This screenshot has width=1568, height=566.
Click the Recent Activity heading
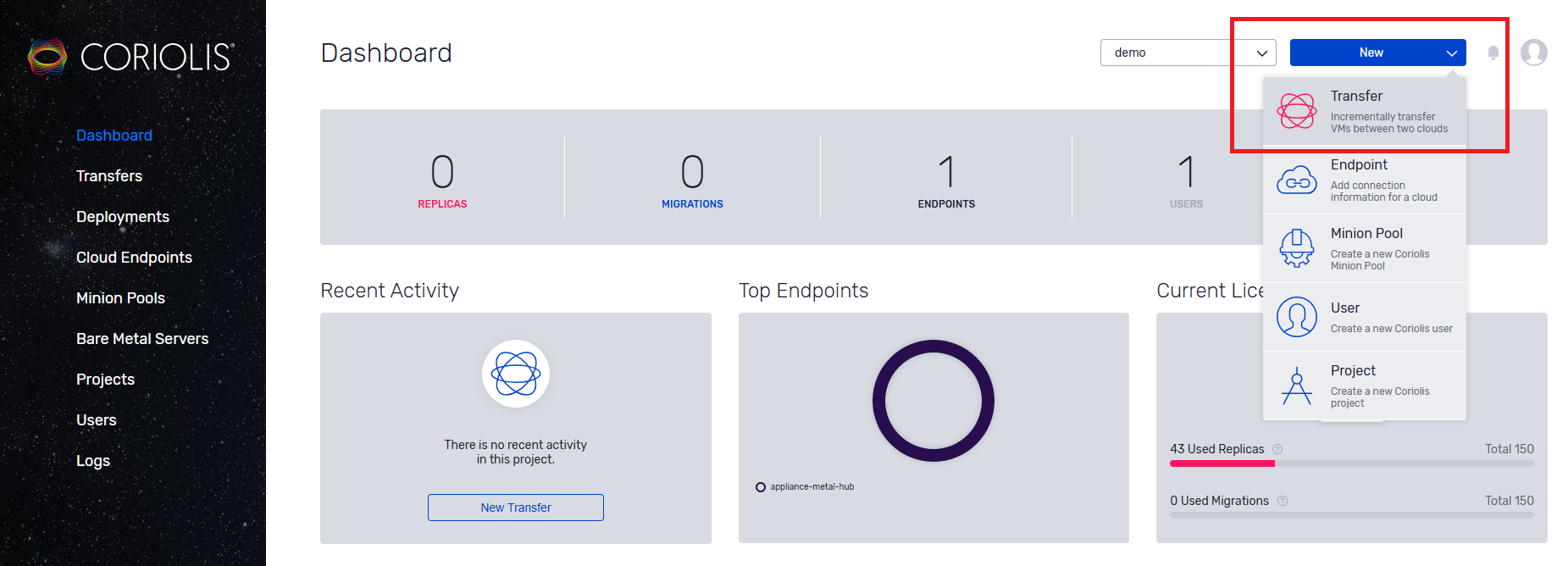pyautogui.click(x=390, y=291)
